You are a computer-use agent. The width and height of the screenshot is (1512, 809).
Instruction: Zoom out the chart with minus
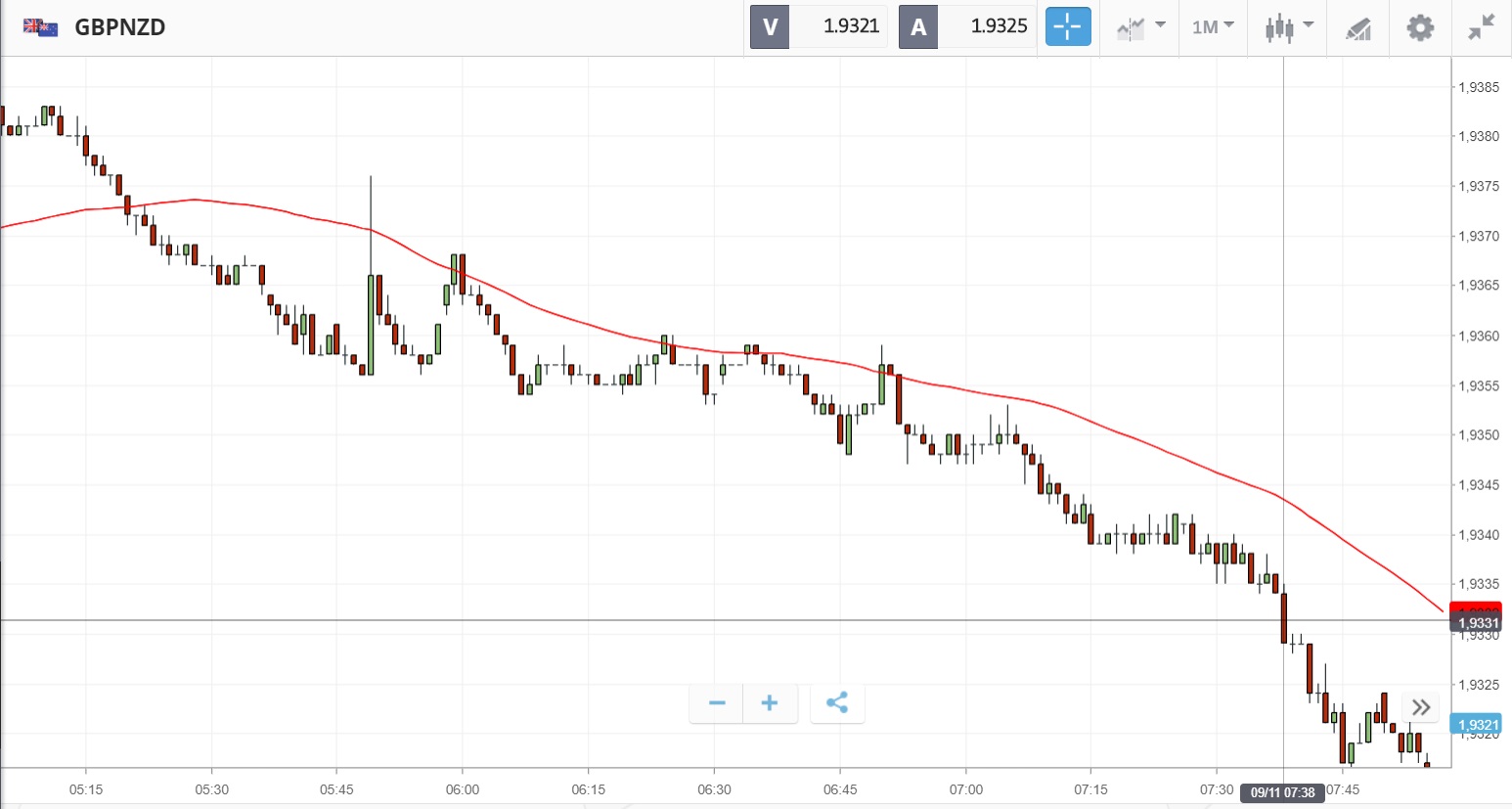tap(717, 702)
